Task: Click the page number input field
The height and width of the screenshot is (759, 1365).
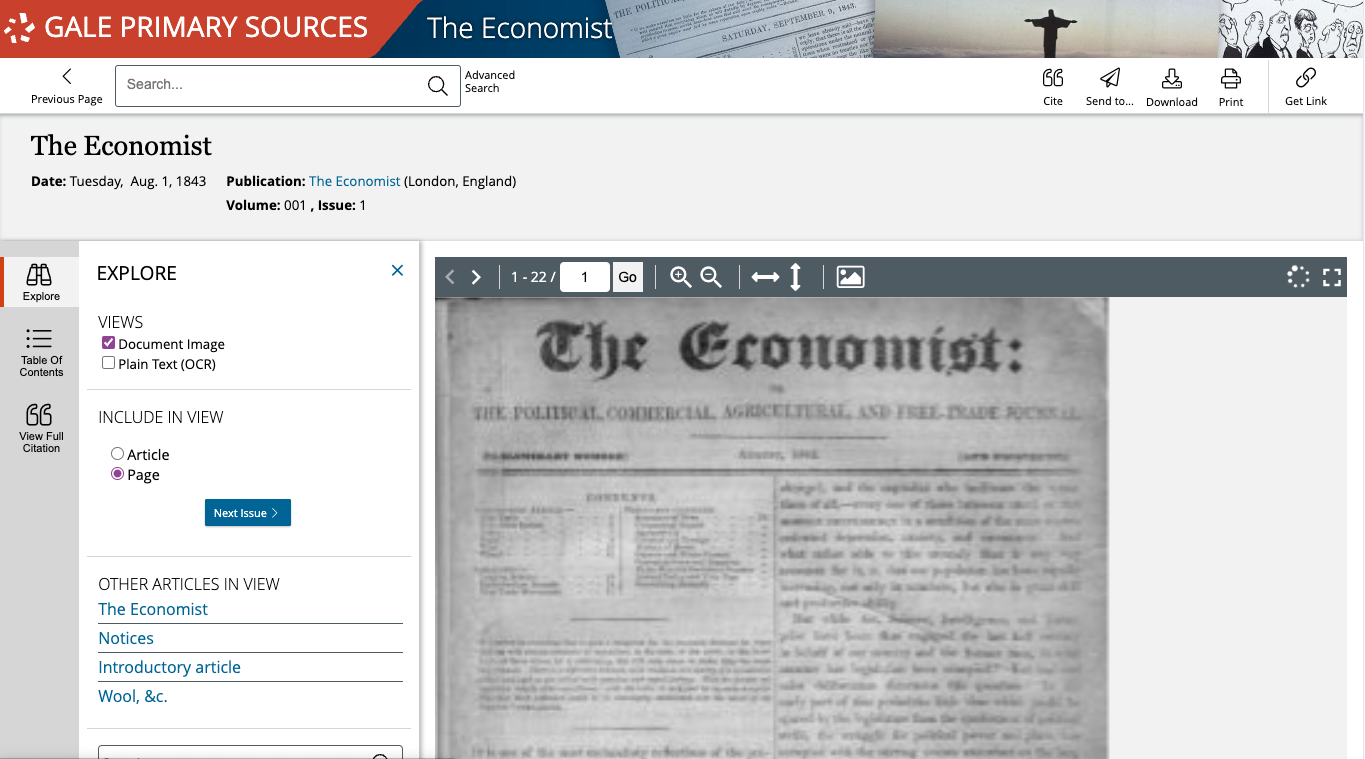Action: tap(585, 277)
